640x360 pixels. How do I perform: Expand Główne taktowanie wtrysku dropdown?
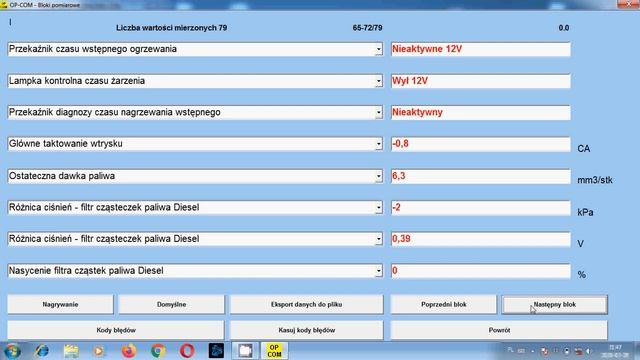[x=379, y=144]
